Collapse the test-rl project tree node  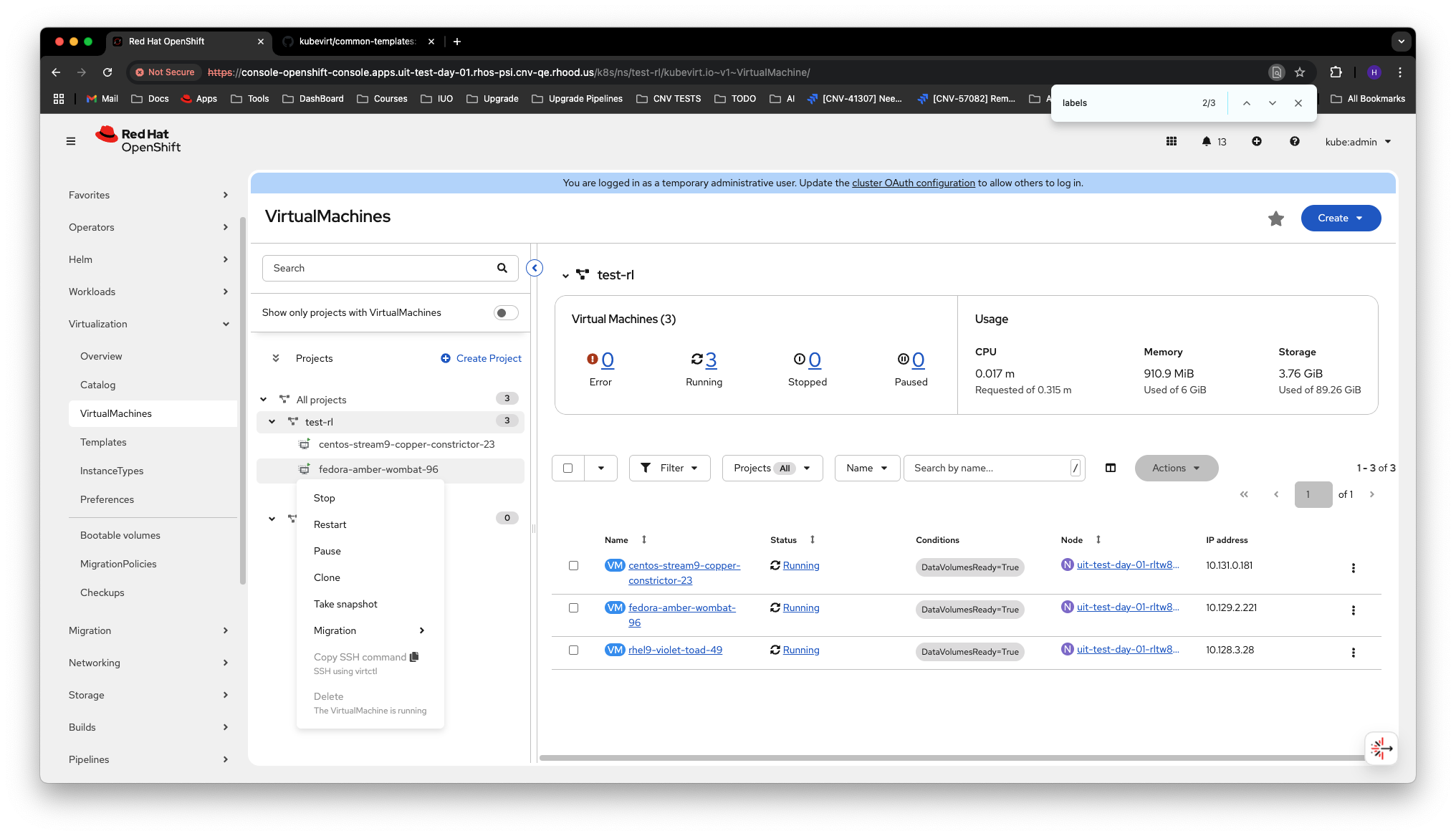pos(272,422)
